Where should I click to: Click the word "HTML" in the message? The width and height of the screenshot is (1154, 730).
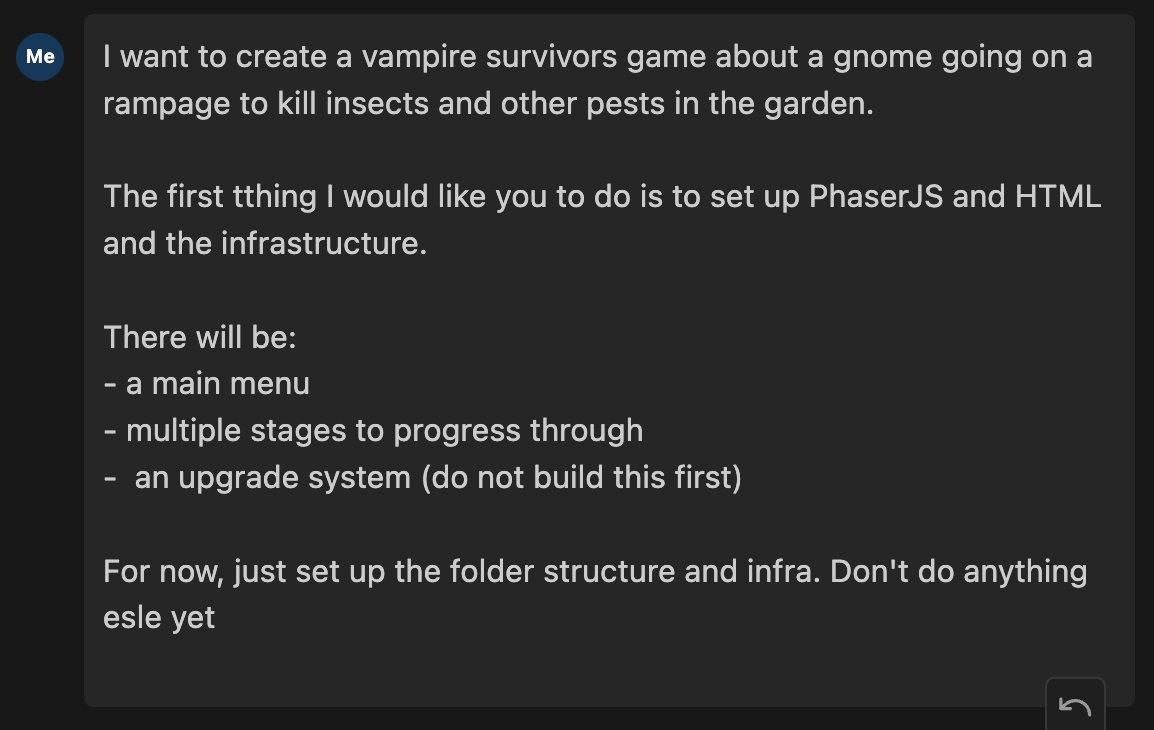click(1058, 196)
